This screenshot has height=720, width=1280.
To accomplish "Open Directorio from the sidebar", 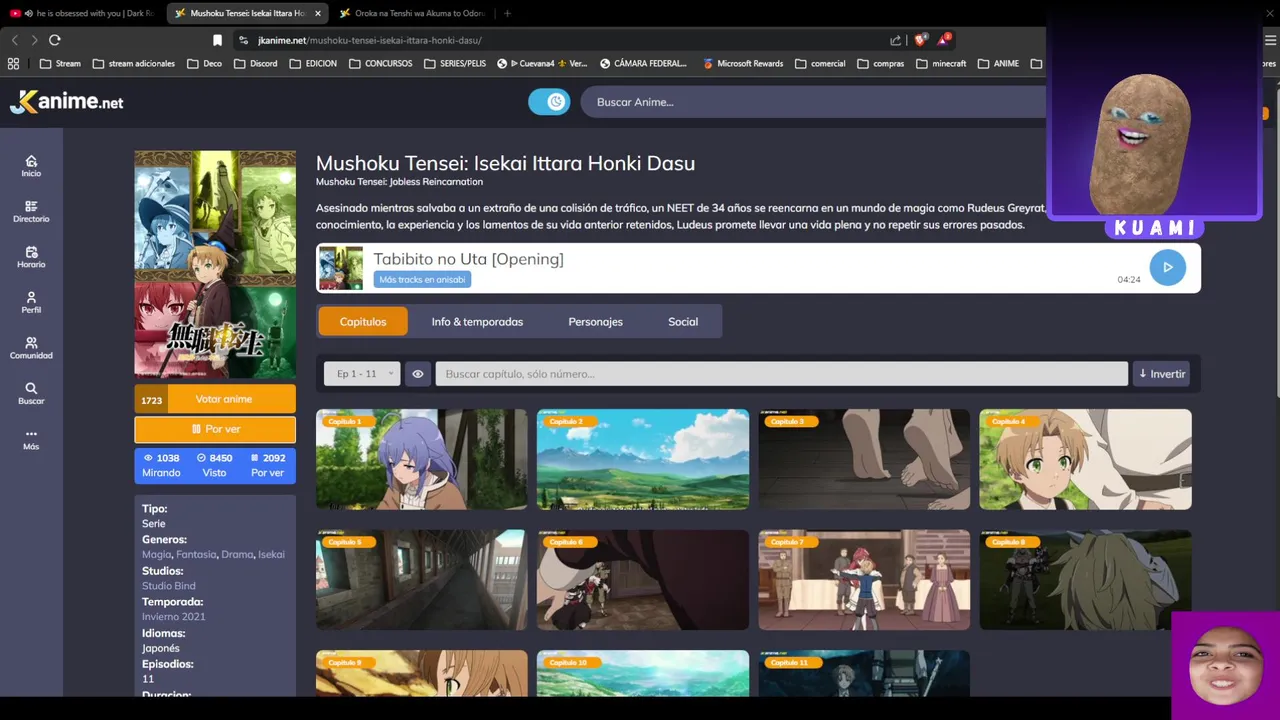I will [x=31, y=211].
